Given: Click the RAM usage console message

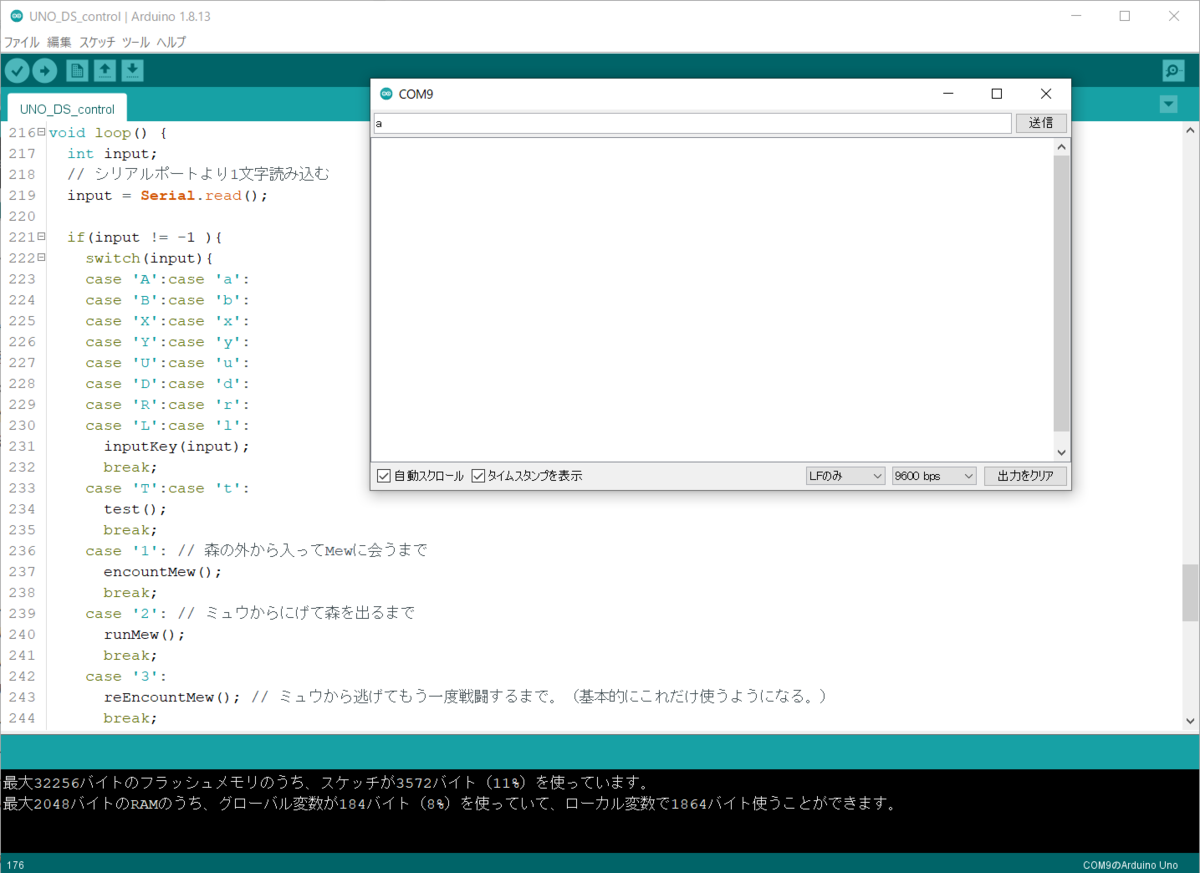Looking at the screenshot, I should 449,803.
